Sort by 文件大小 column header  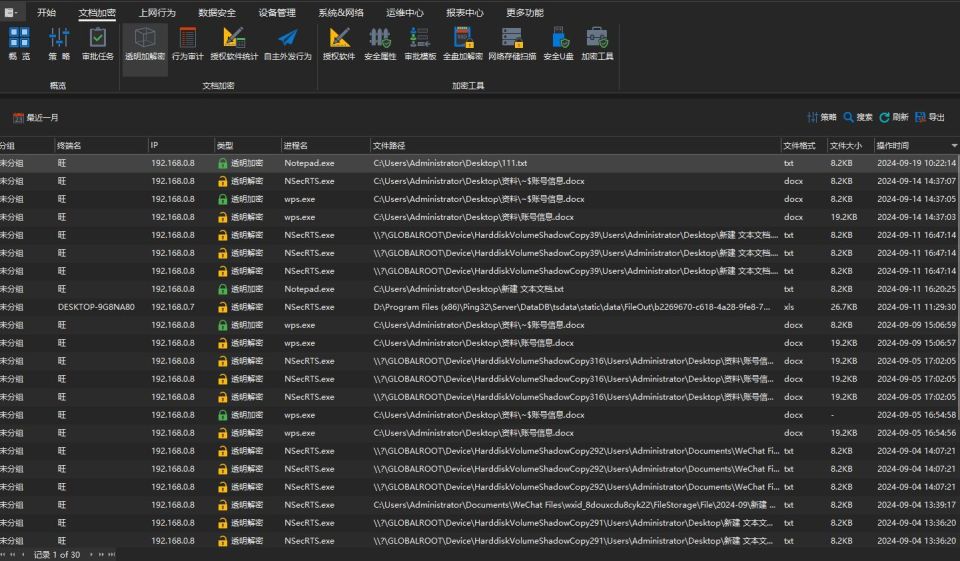point(850,146)
